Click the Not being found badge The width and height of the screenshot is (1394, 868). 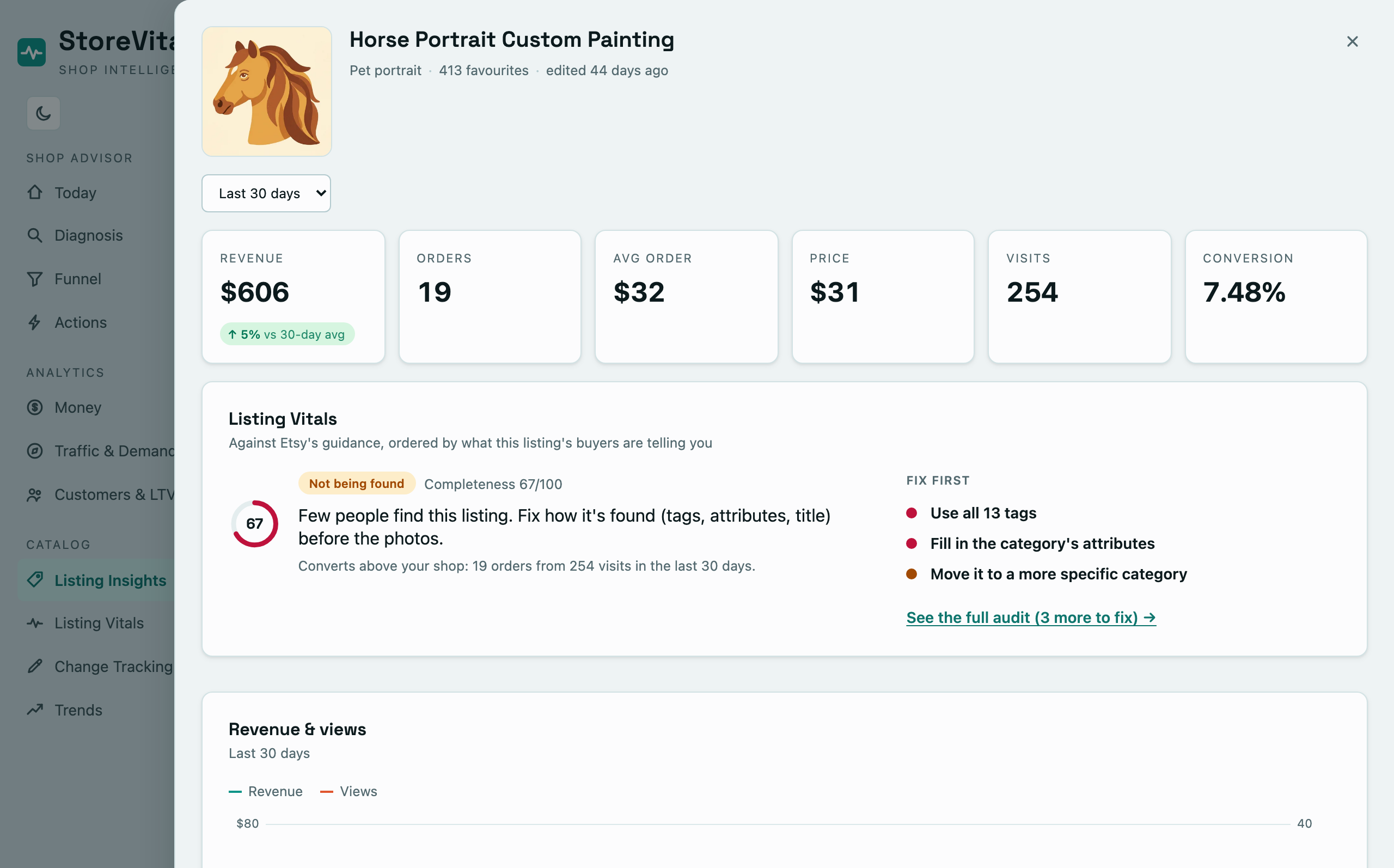click(x=356, y=484)
